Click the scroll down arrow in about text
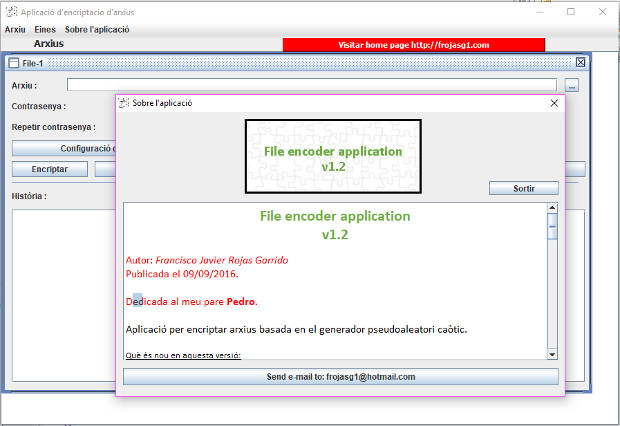The height and width of the screenshot is (426, 620). (552, 354)
